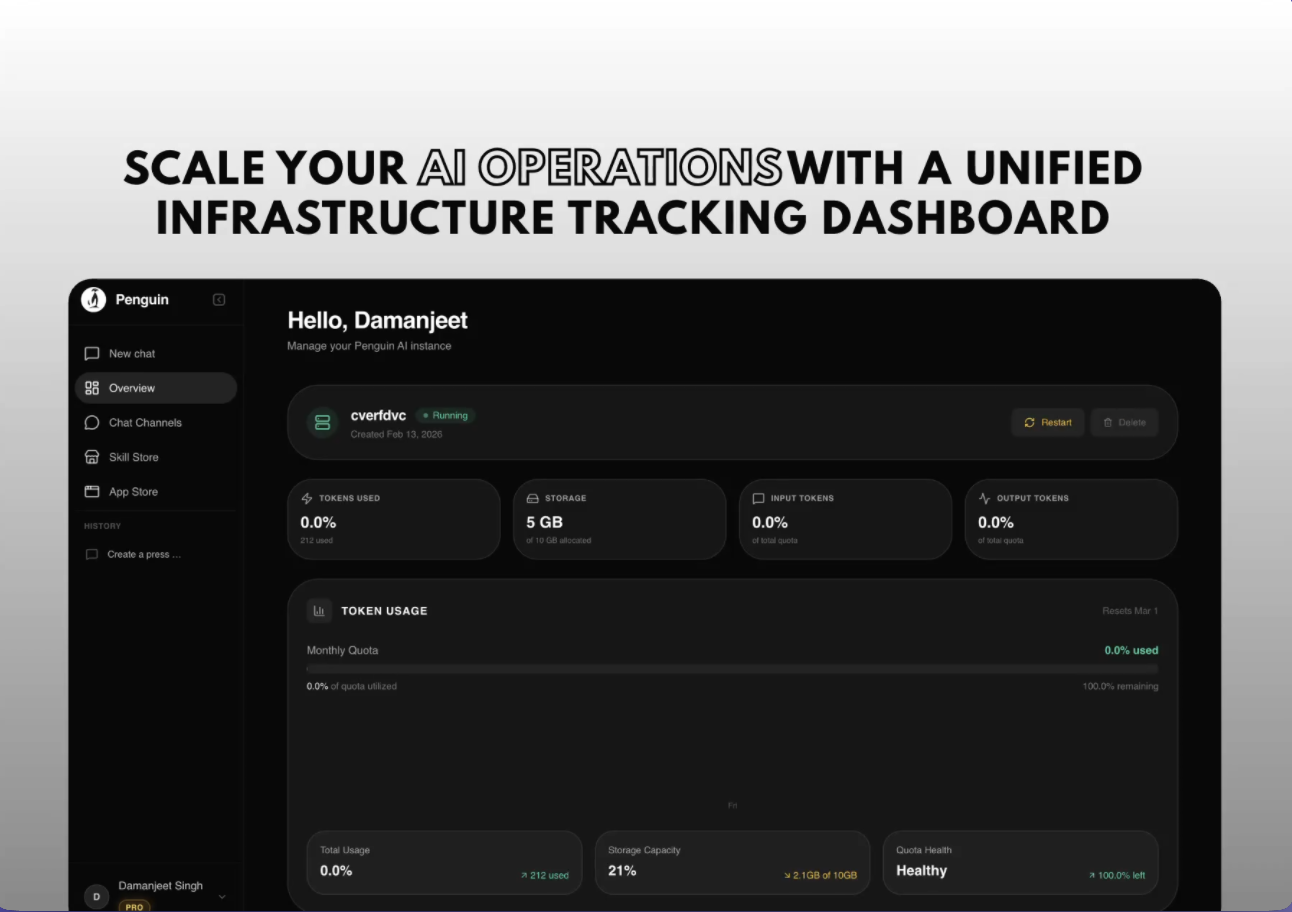Image resolution: width=1292 pixels, height=912 pixels.
Task: Collapse the sidebar with the chevron toggle
Action: 218,299
